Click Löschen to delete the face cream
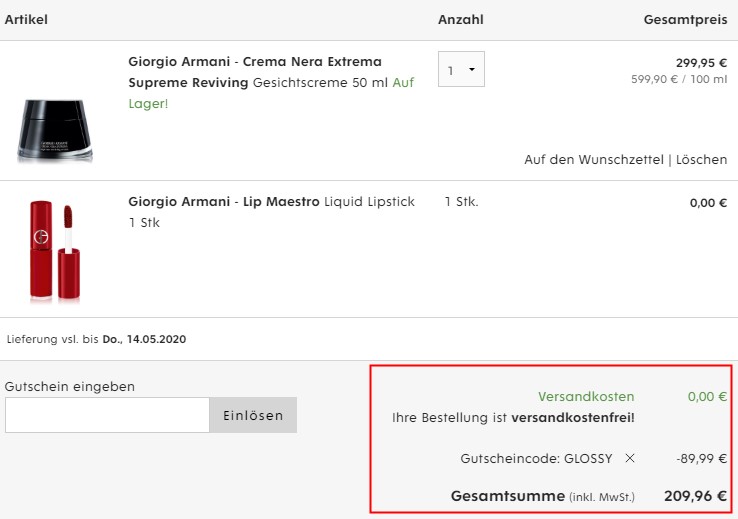Viewport: 738px width, 519px height. 701,160
